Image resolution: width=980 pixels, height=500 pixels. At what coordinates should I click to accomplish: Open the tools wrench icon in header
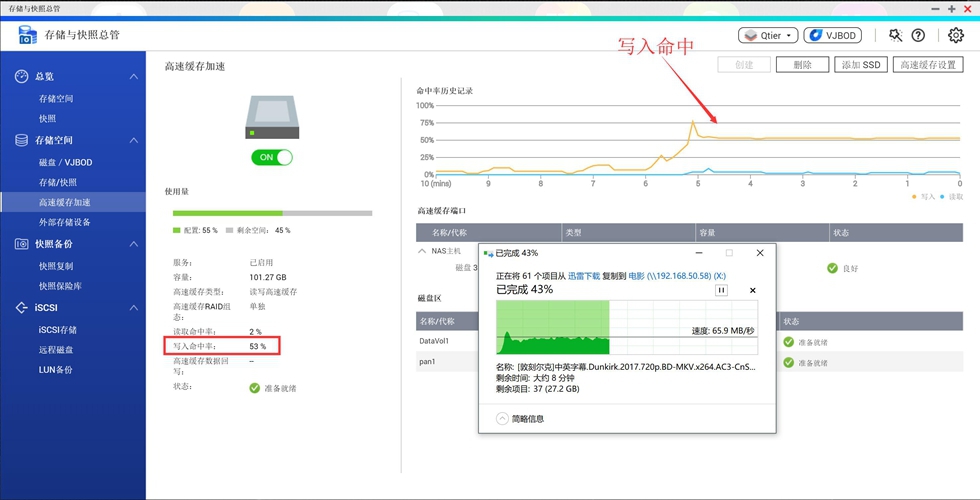point(896,36)
